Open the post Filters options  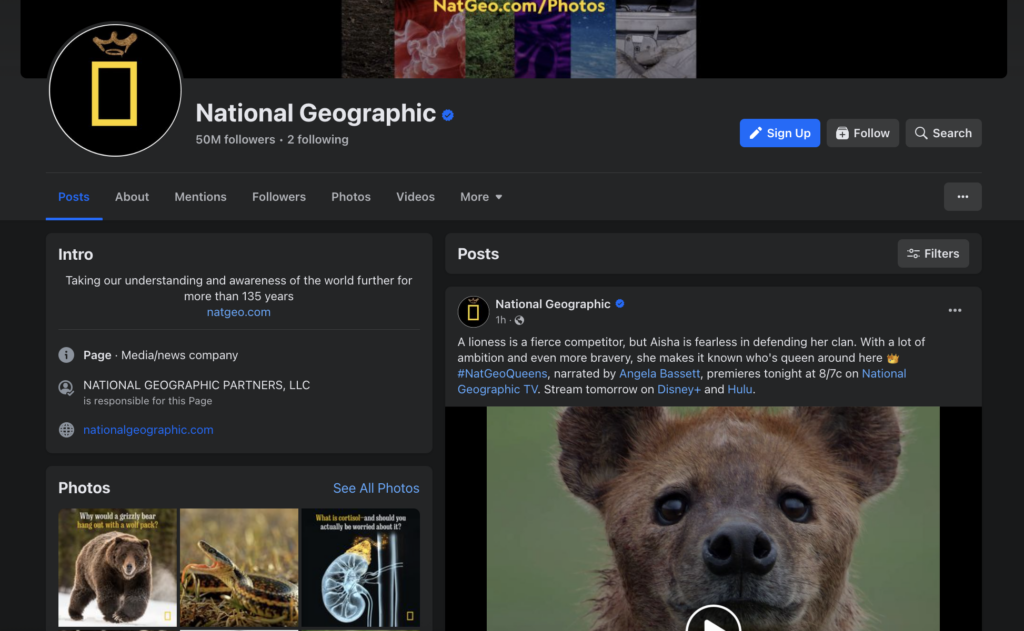tap(932, 254)
